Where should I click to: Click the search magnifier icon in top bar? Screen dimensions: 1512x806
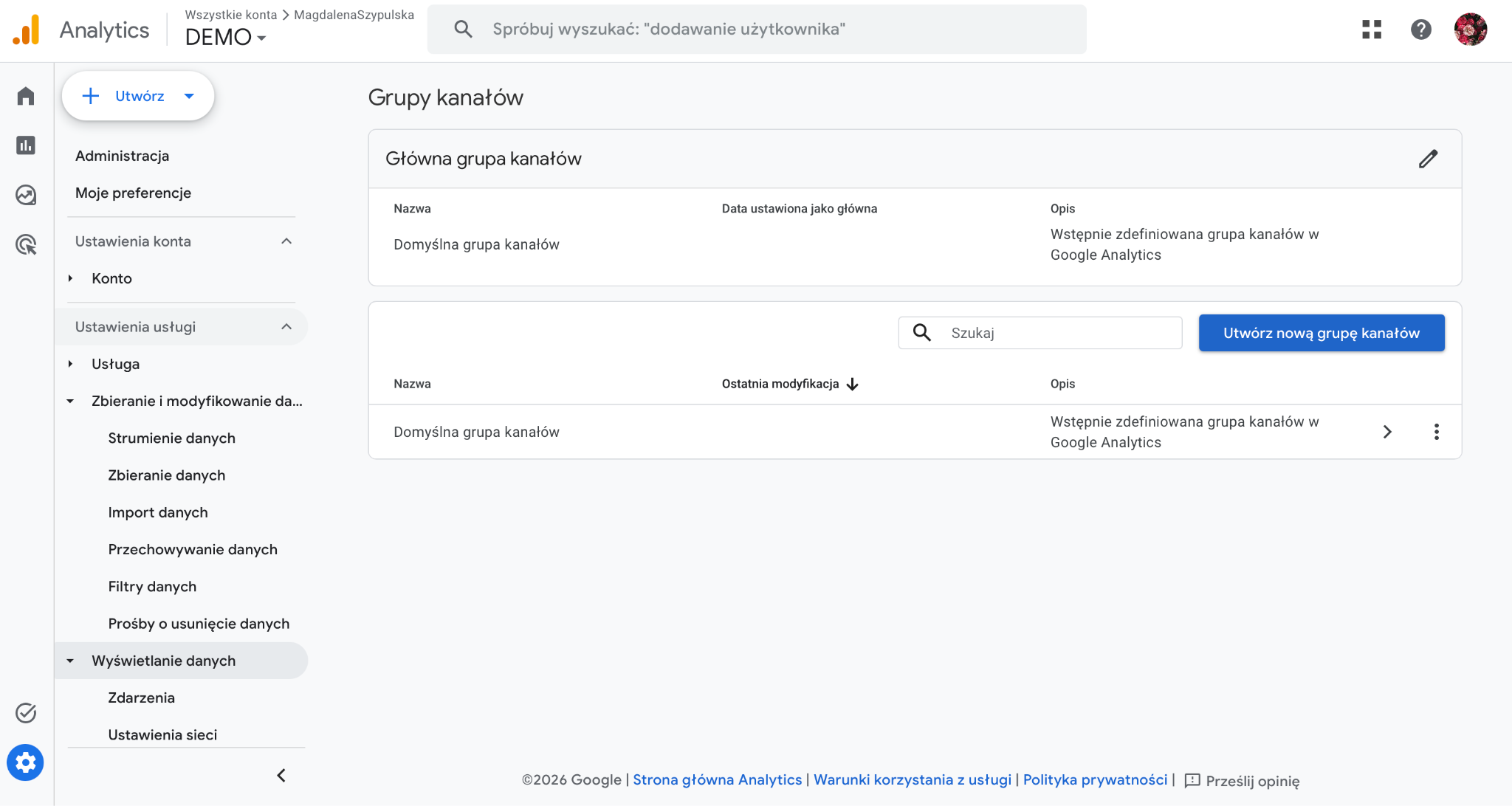click(463, 30)
